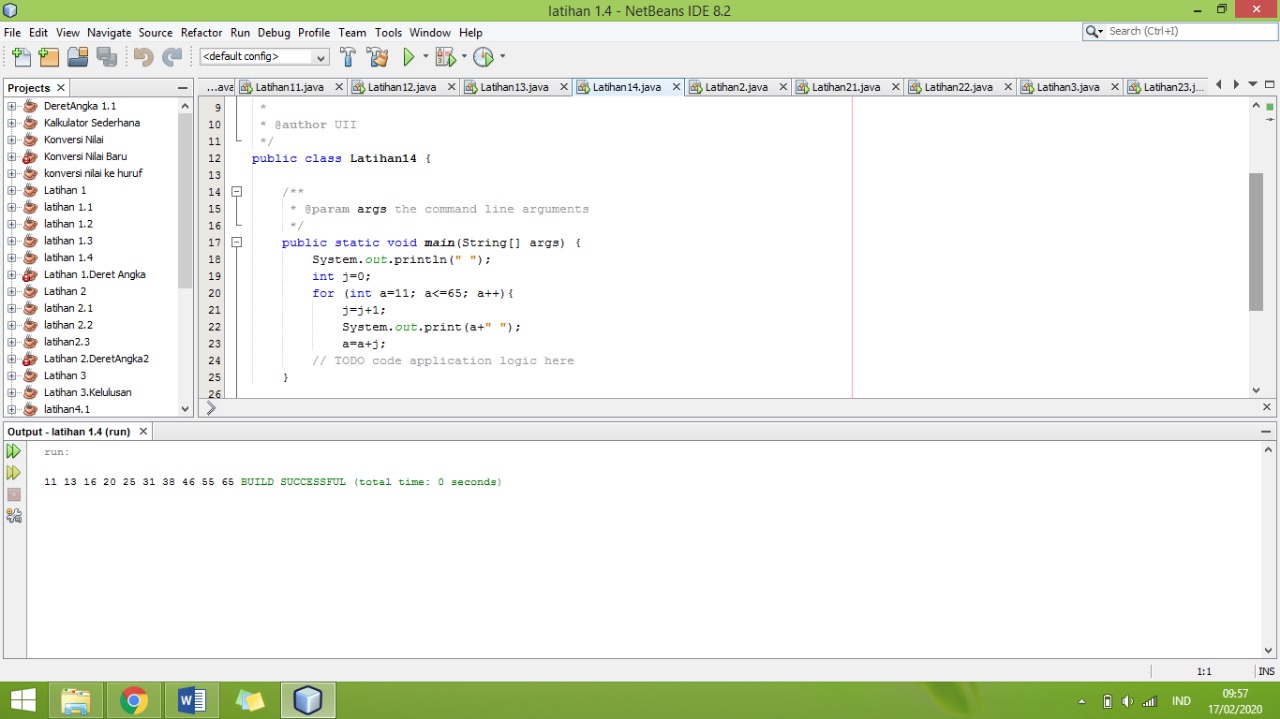
Task: Open Profile Project dropdown arrow
Action: [x=502, y=57]
